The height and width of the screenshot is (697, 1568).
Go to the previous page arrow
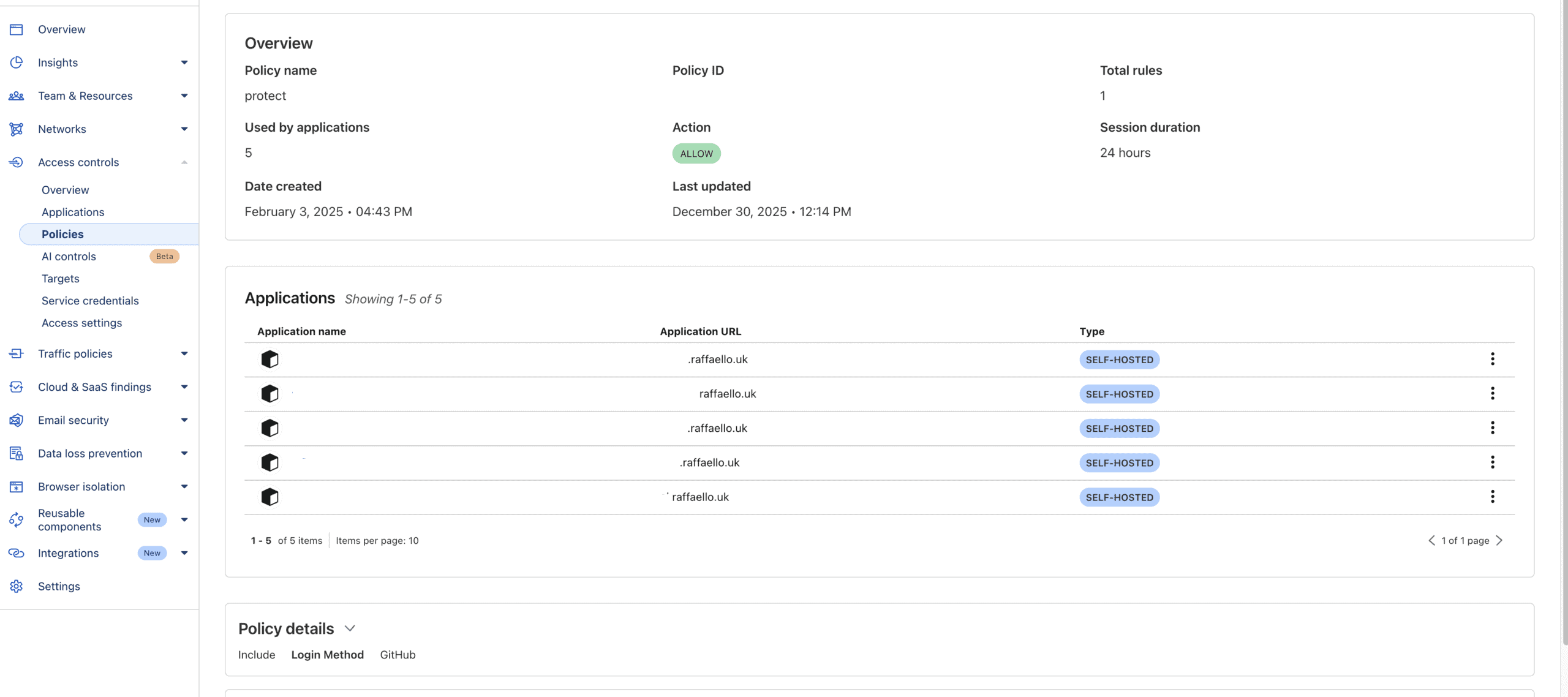pyautogui.click(x=1431, y=540)
